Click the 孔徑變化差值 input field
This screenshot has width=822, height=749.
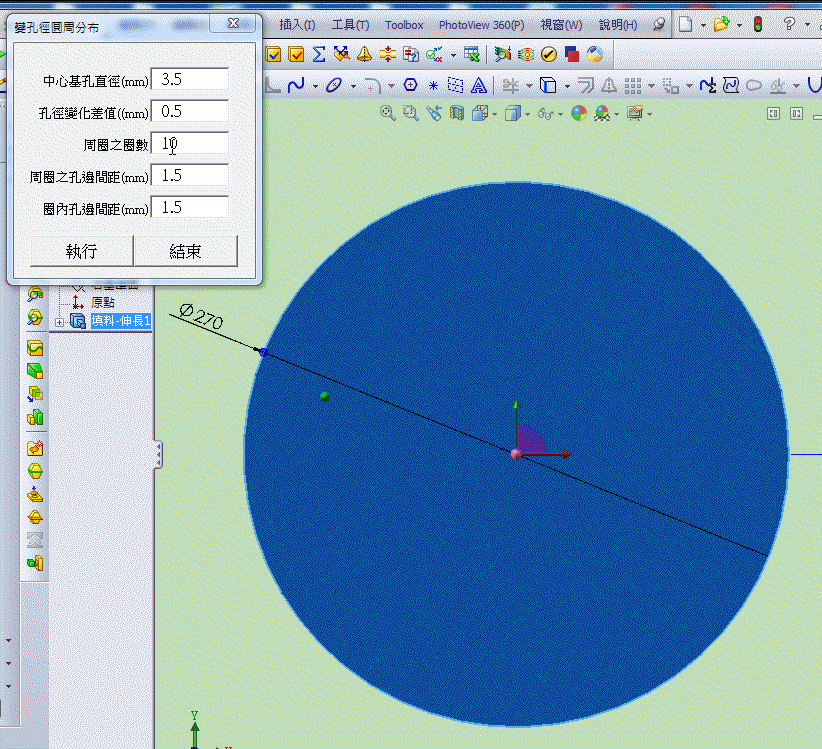(x=190, y=111)
